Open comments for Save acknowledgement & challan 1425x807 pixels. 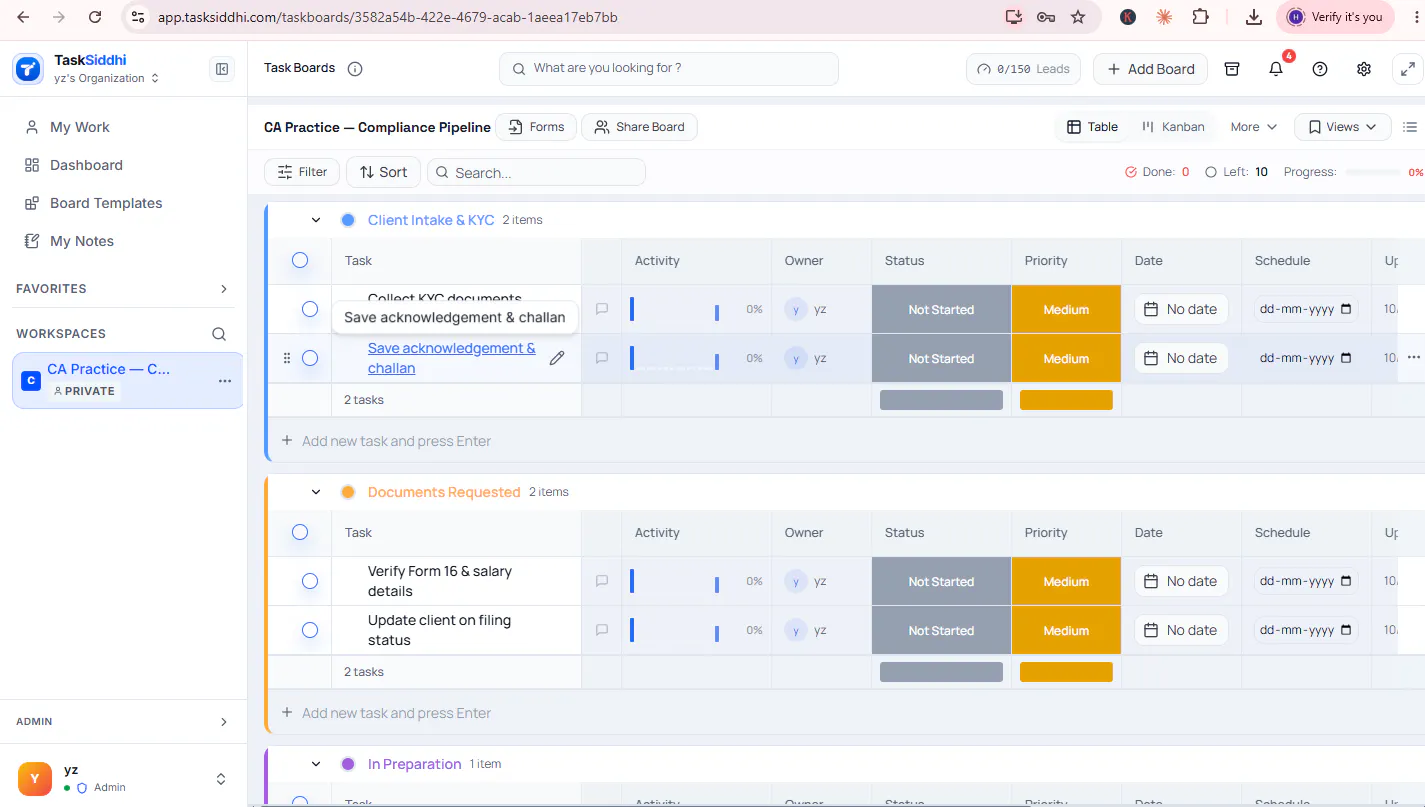602,358
